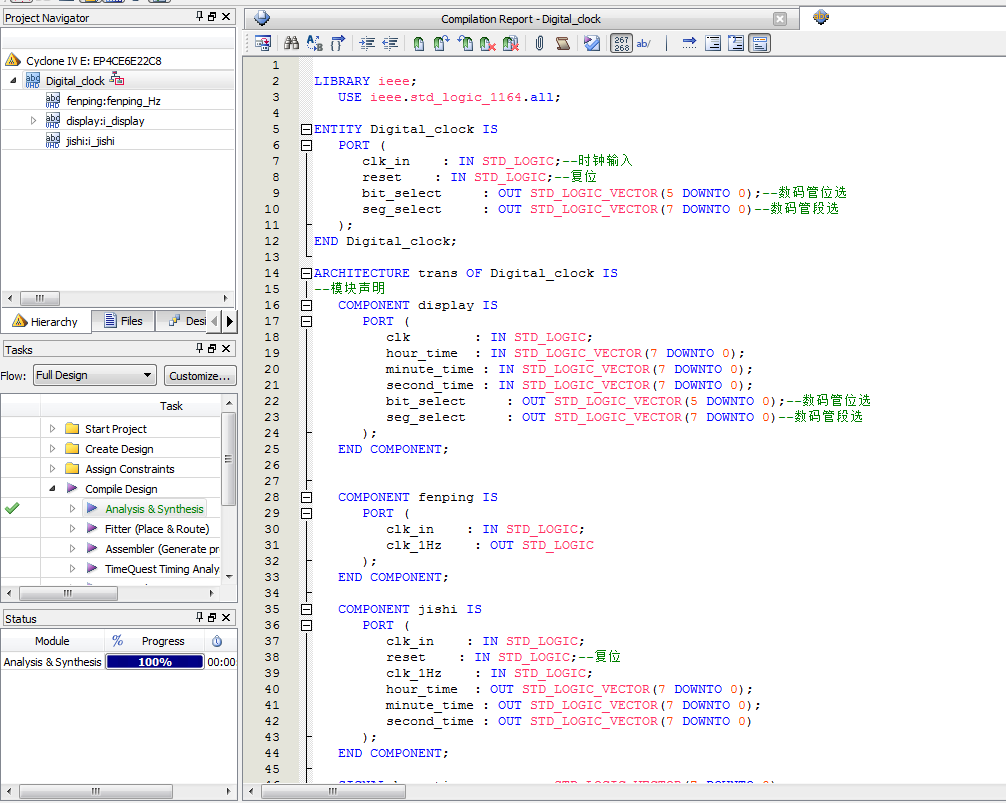
Task: Float the Project Navigator panel
Action: point(212,17)
